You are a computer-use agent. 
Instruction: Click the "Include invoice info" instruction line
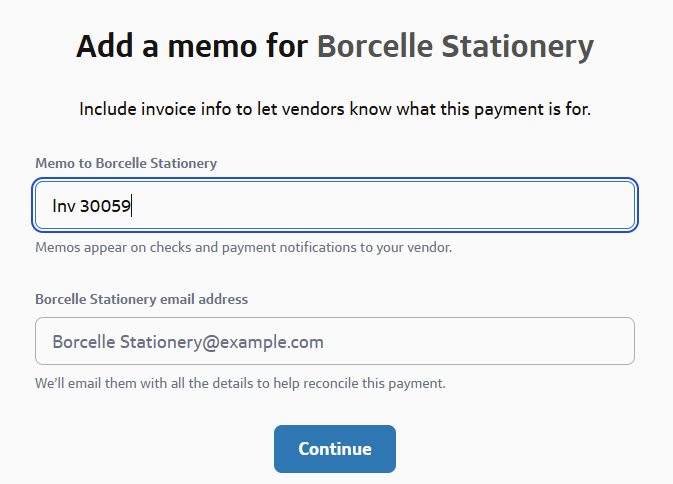[x=335, y=108]
